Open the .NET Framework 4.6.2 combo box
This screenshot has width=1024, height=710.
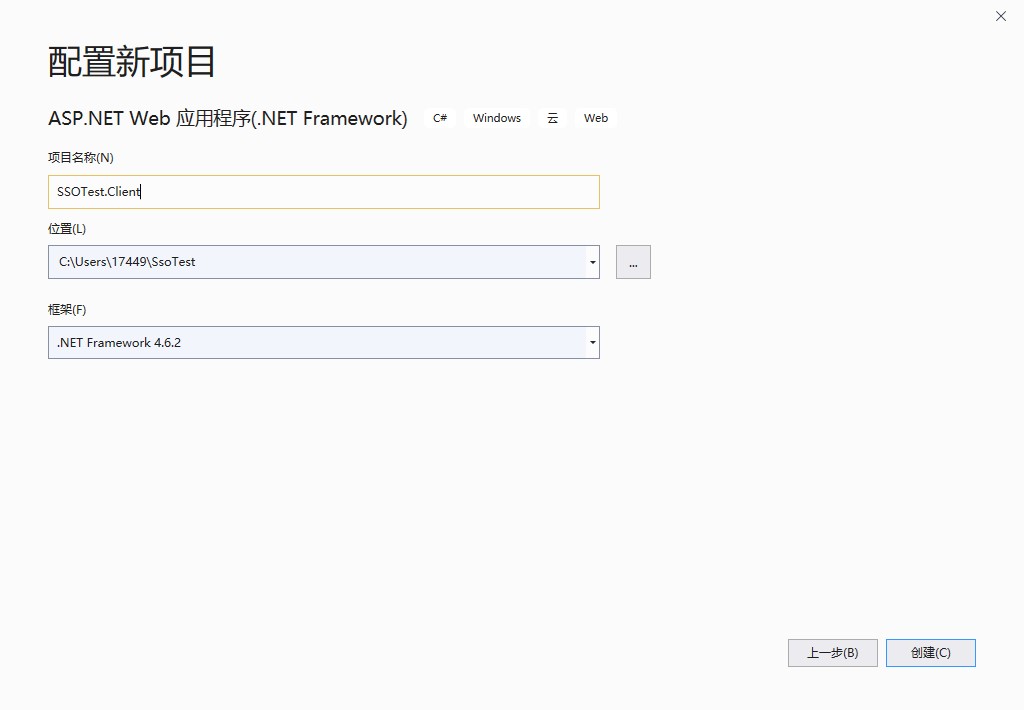300,343
